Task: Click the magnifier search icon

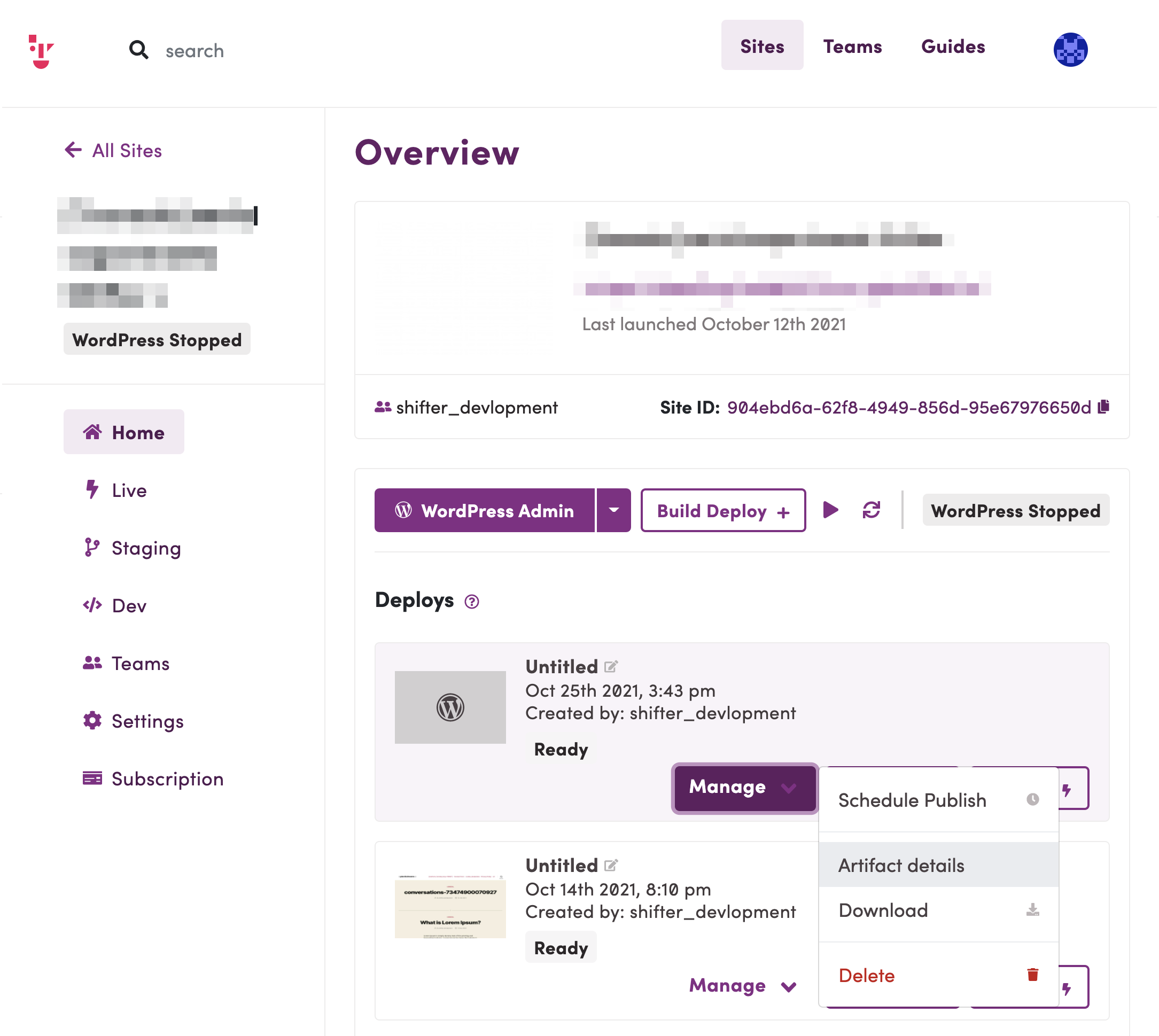Action: pyautogui.click(x=138, y=50)
